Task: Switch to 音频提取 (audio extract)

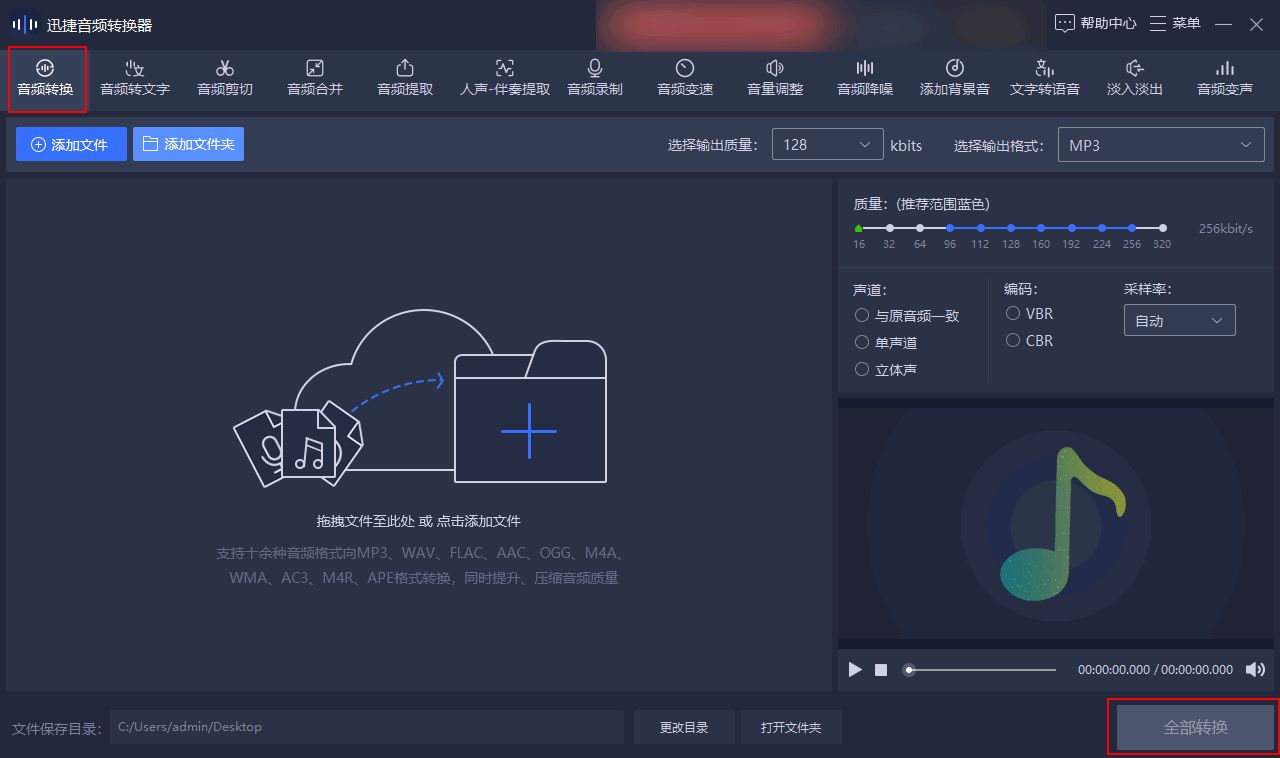Action: (404, 78)
